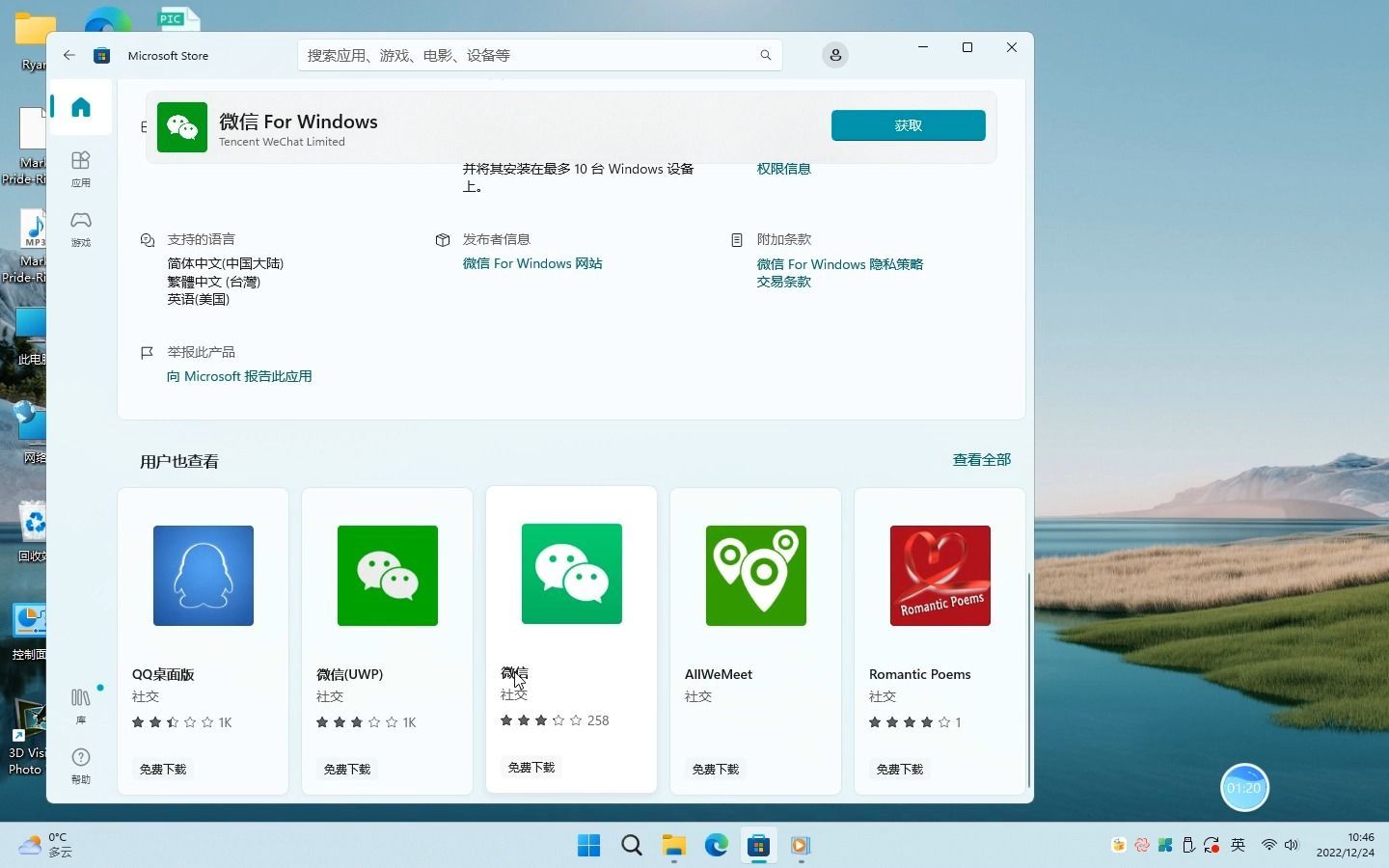Screen dimensions: 1389x868
Task: Click the volume speaker tray icon
Action: click(x=1292, y=845)
